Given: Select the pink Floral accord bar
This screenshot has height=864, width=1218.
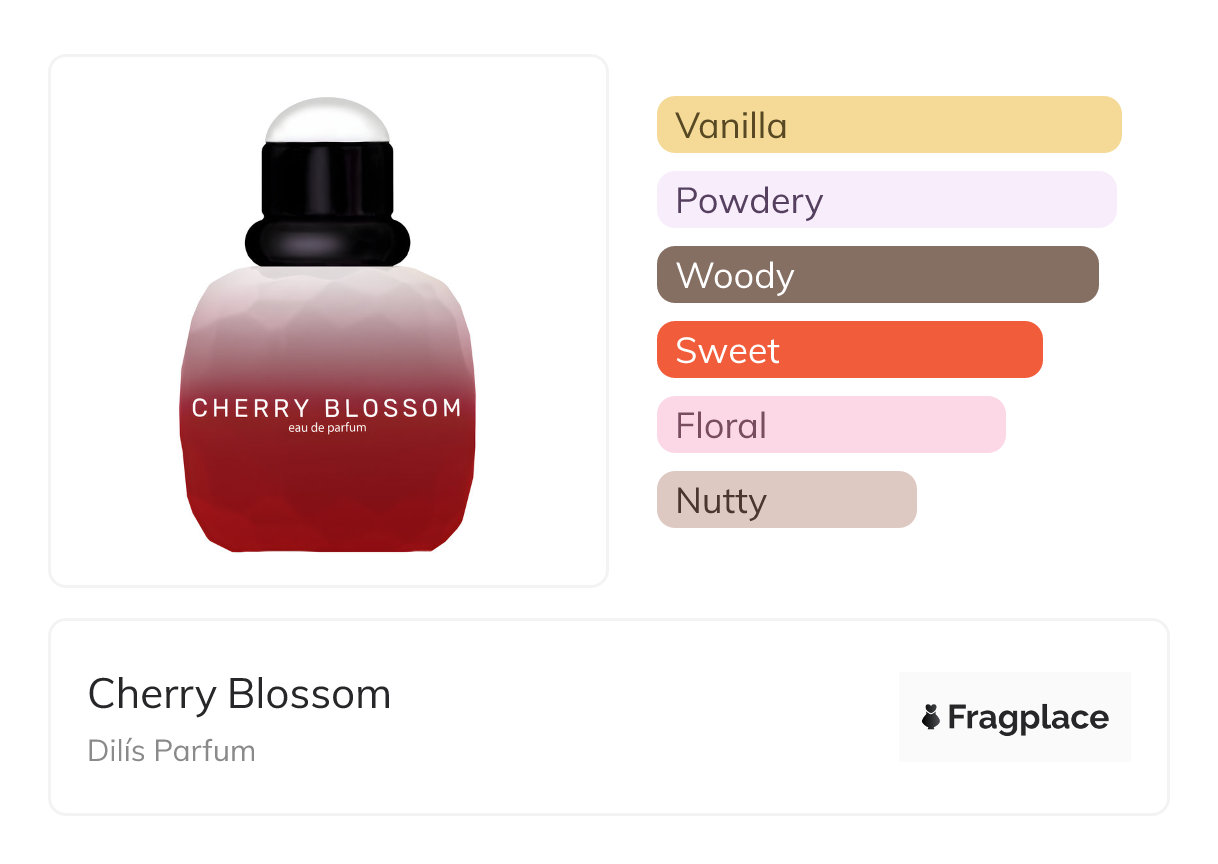Looking at the screenshot, I should point(830,425).
